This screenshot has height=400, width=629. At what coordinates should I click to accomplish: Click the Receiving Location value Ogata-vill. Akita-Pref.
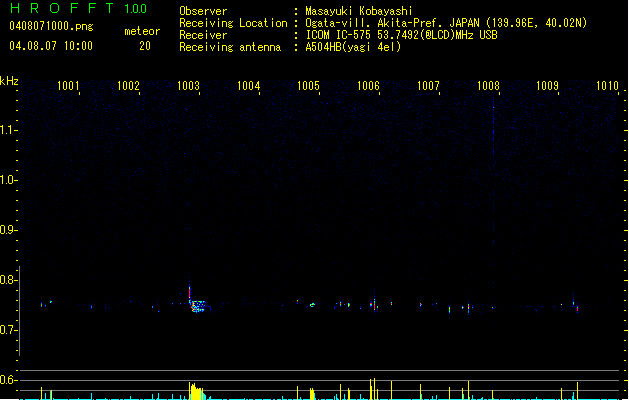tap(371, 23)
